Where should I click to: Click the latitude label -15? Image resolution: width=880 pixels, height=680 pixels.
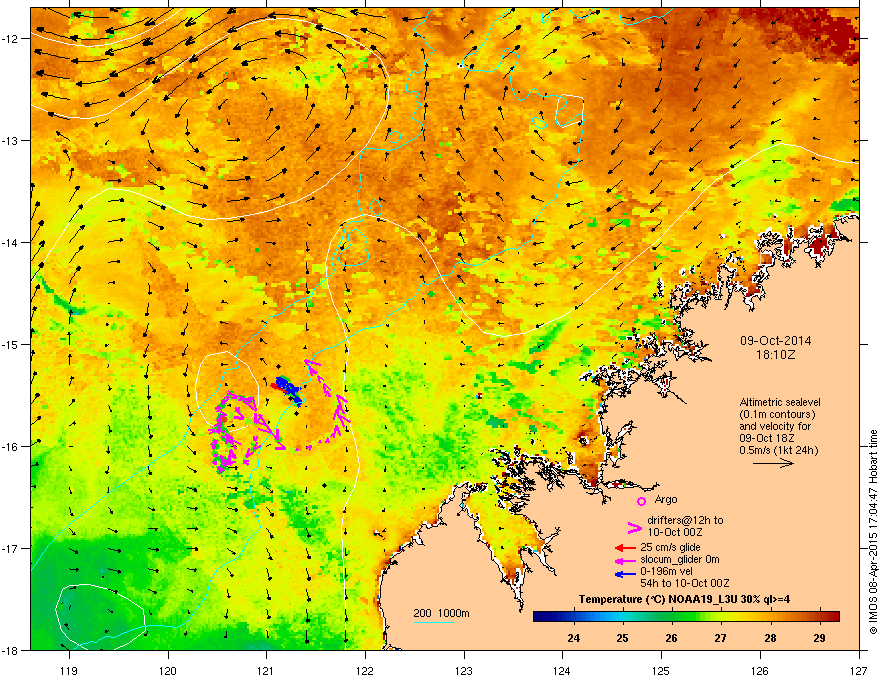pyautogui.click(x=10, y=344)
